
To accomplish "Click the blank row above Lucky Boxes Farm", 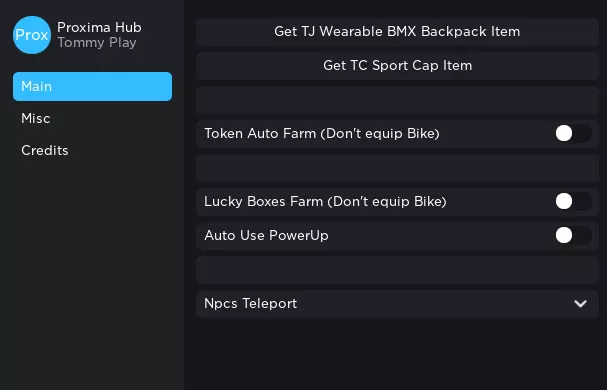I will click(x=397, y=168).
